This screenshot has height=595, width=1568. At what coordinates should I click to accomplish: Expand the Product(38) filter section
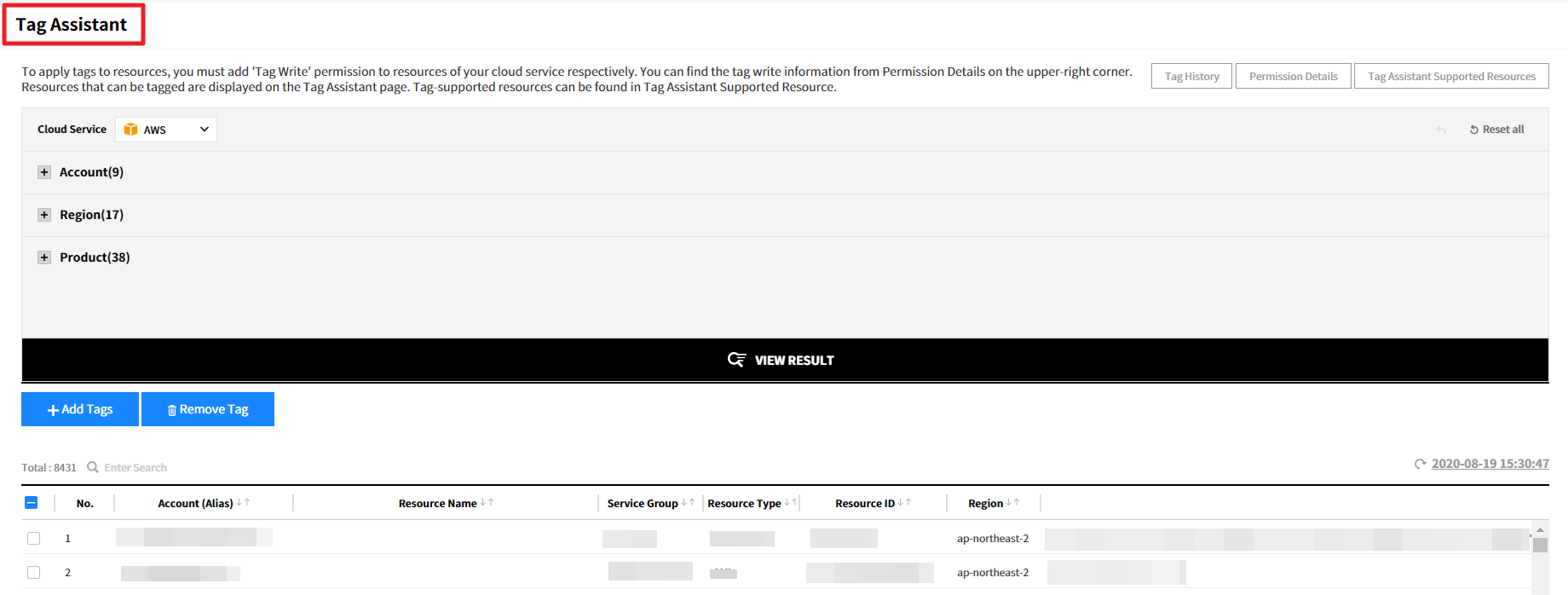coord(44,257)
